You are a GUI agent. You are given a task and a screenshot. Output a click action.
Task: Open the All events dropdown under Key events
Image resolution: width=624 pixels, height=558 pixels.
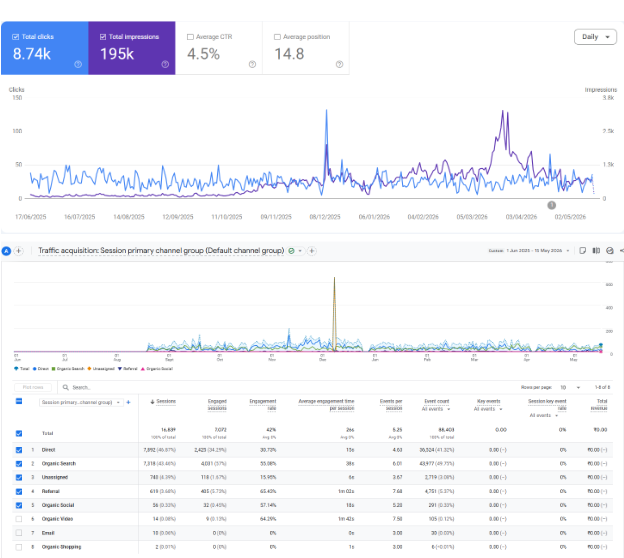(488, 409)
